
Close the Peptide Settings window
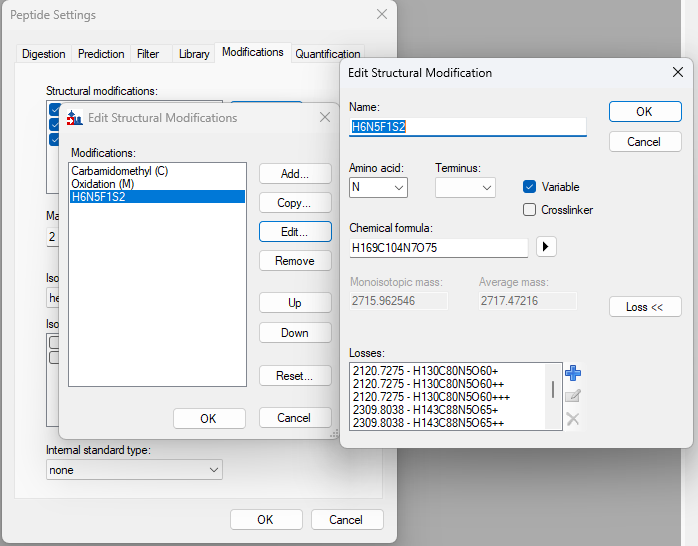tap(381, 15)
